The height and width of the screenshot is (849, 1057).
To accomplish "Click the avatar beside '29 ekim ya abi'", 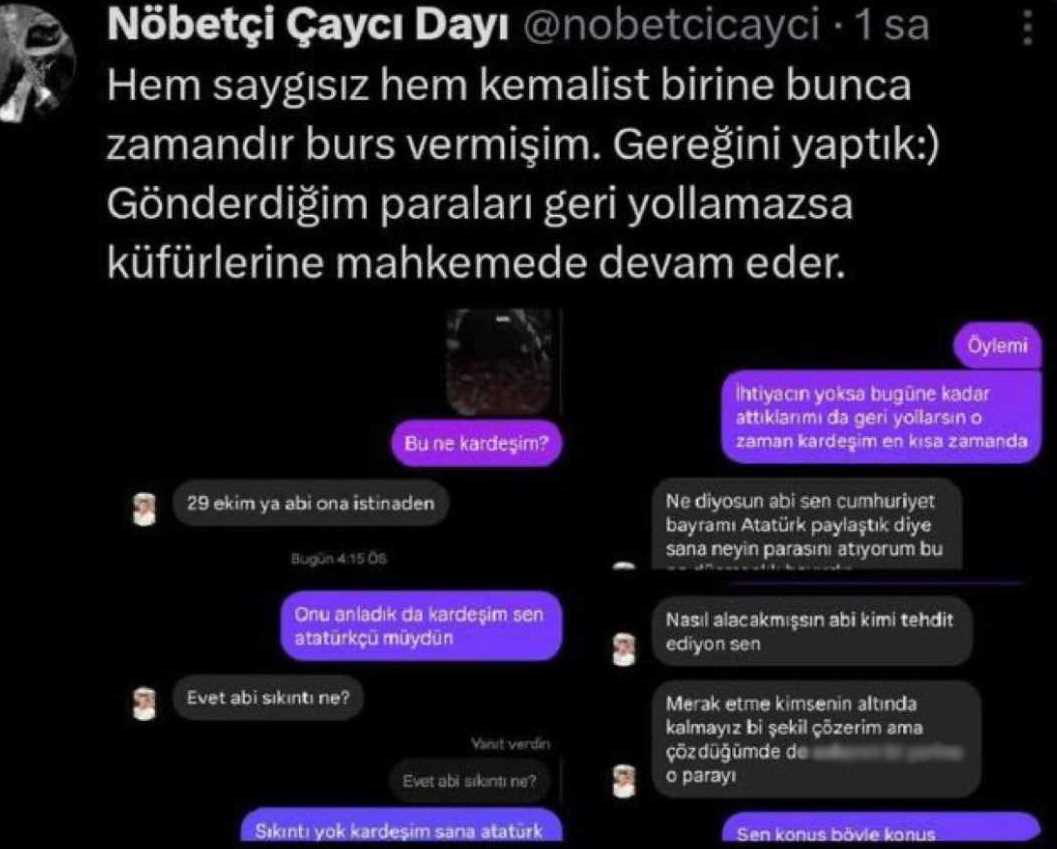I will [144, 509].
